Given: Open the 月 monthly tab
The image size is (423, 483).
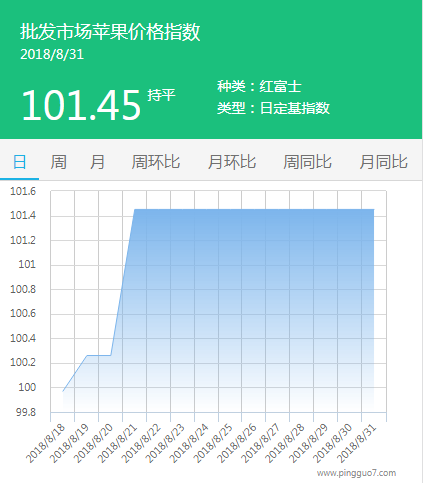Looking at the screenshot, I should (x=97, y=162).
